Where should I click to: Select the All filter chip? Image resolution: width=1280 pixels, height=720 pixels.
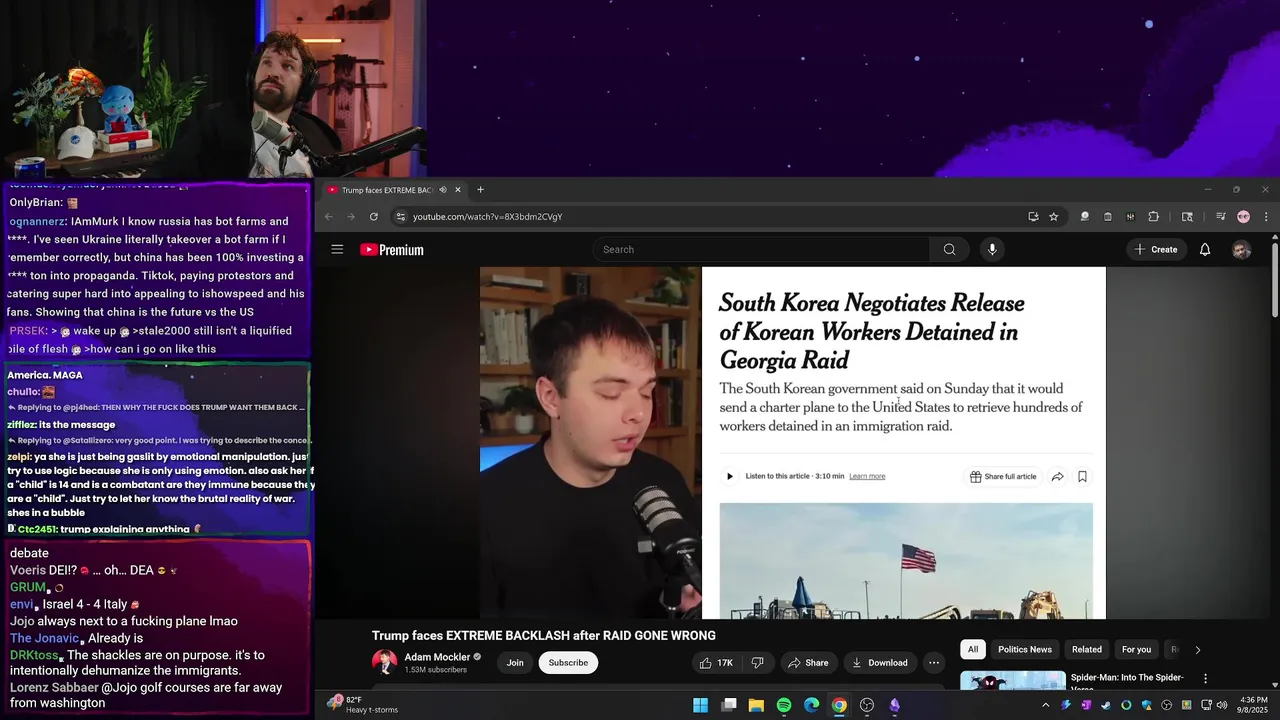tap(973, 649)
